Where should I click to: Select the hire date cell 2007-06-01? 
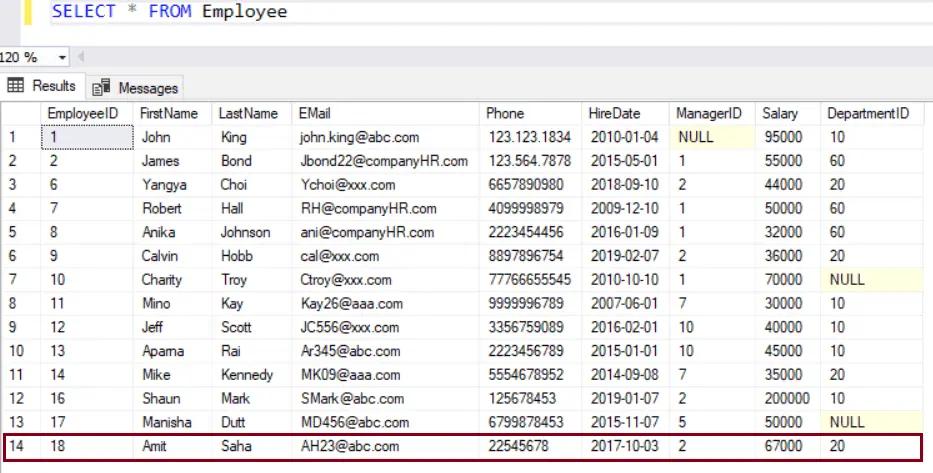pyautogui.click(x=623, y=304)
